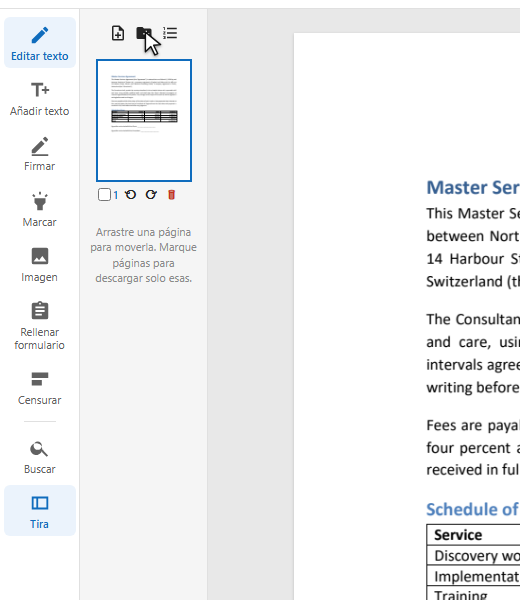Click the numbered list icon above the thumbnail

[x=170, y=33]
